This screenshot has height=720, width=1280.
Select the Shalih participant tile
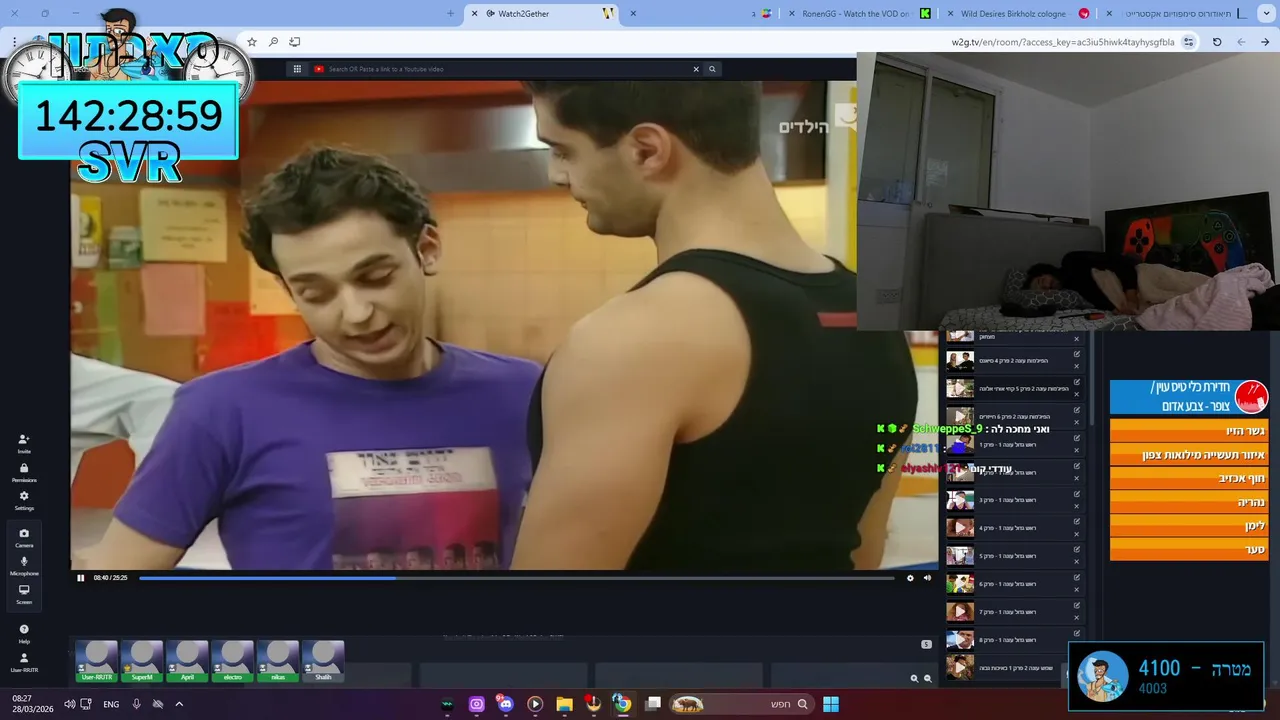pos(323,661)
